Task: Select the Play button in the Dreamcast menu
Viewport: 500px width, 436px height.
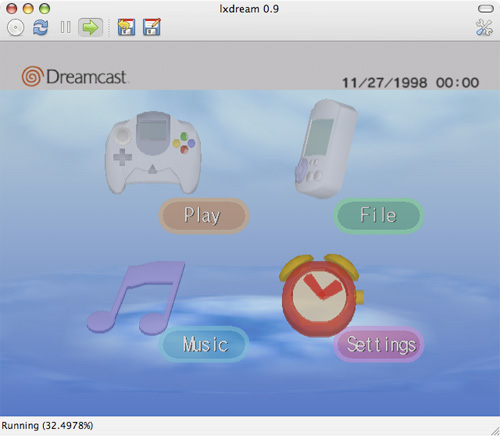Action: click(204, 215)
